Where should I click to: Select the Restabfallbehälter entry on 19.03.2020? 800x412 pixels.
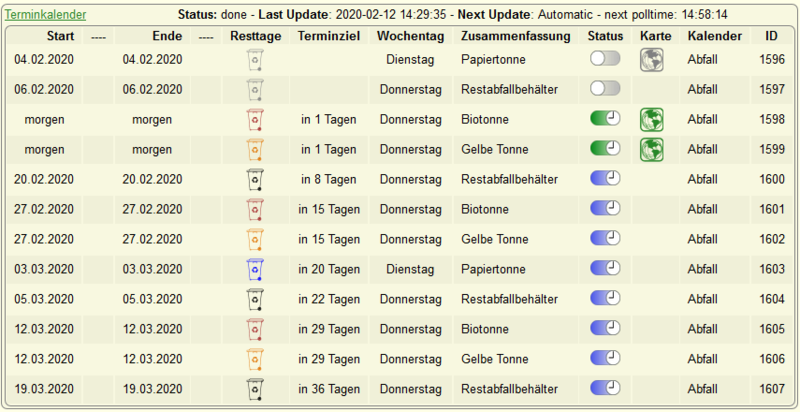(509, 389)
